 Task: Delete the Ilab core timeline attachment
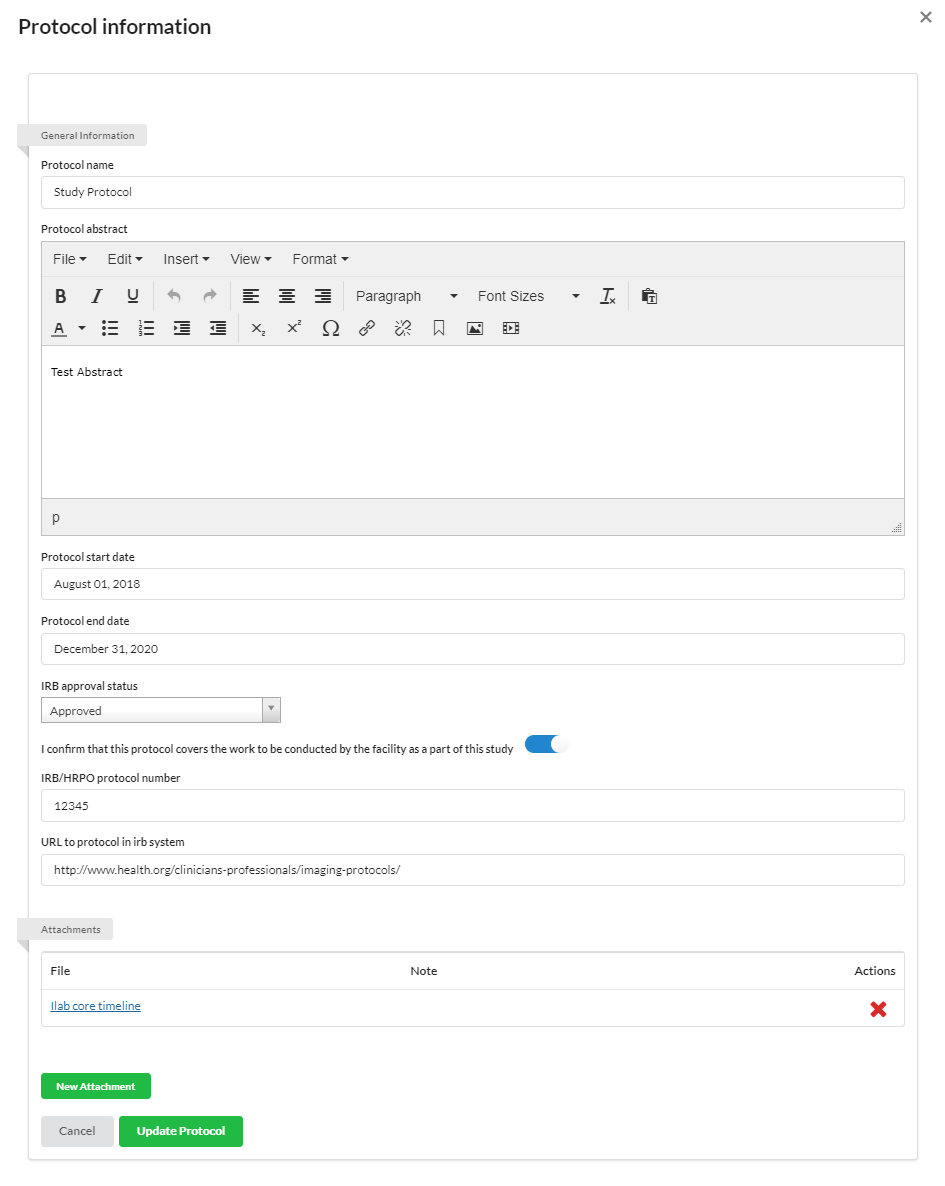pos(878,1009)
